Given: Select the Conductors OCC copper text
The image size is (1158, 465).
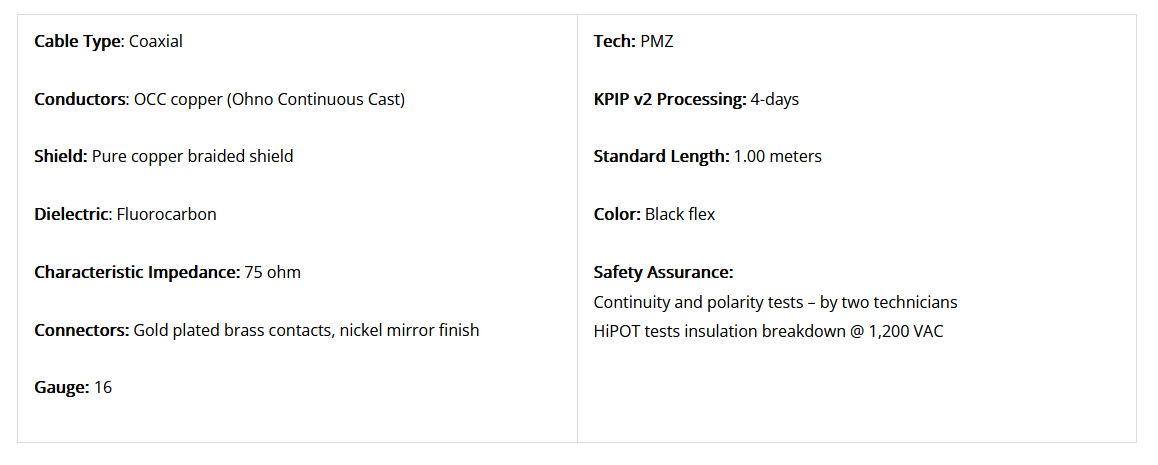Looking at the screenshot, I should click(x=219, y=99).
